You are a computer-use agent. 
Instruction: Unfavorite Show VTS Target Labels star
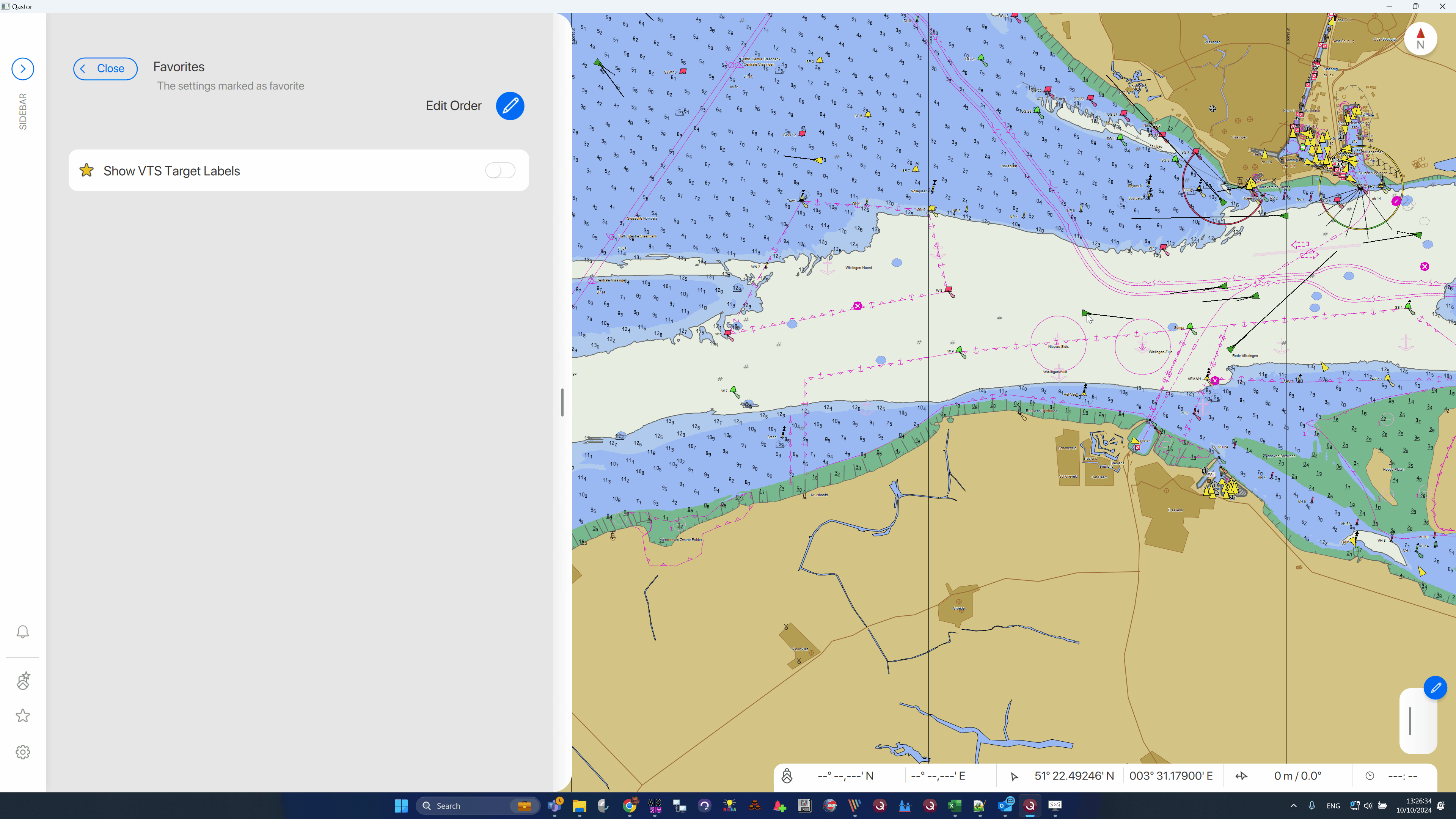[x=86, y=171]
